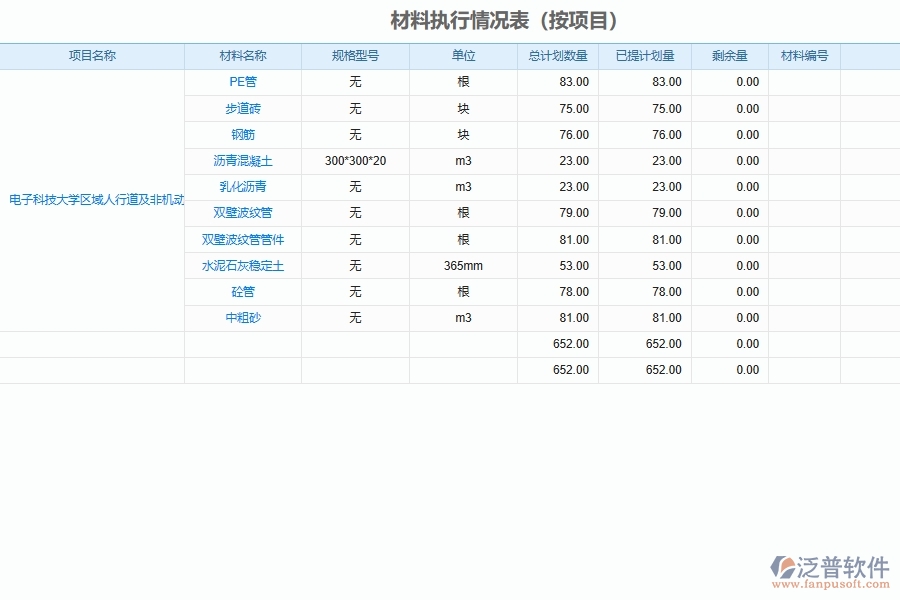Open the 砼管 material link

pyautogui.click(x=243, y=291)
